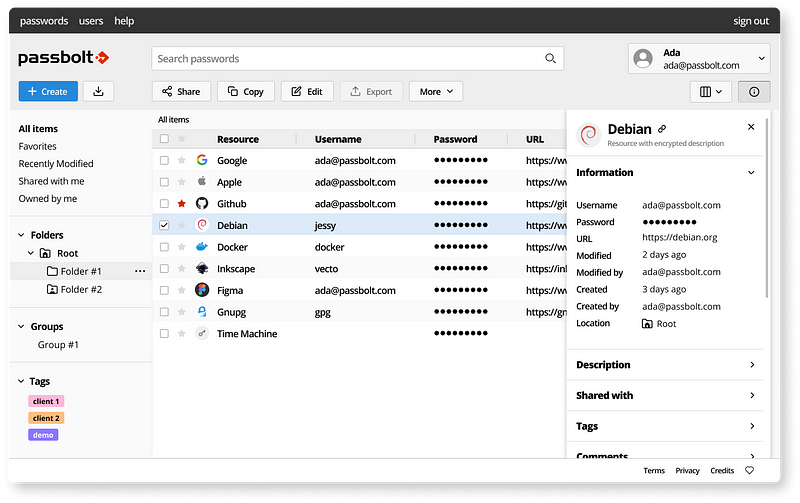The width and height of the screenshot is (800, 503).
Task: Favorite the Time Machine row star
Action: pos(182,334)
